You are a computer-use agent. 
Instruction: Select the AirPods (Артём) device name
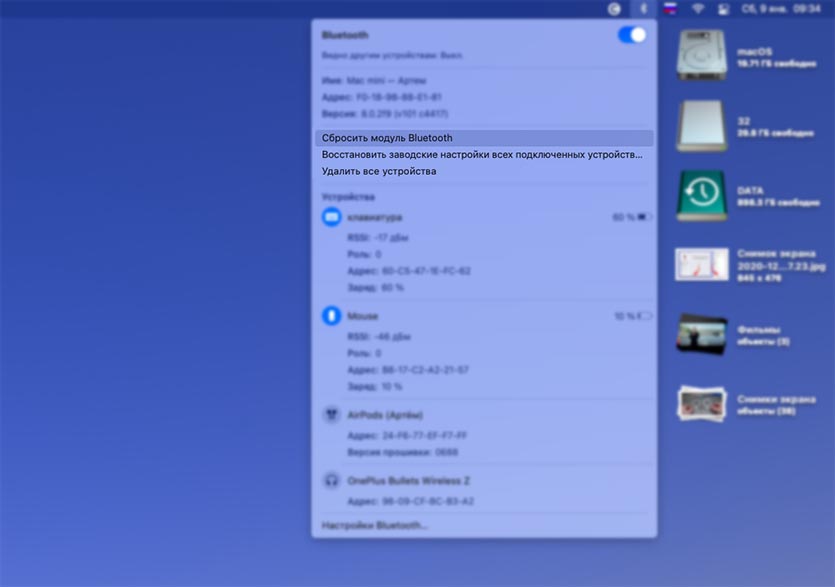click(x=384, y=415)
